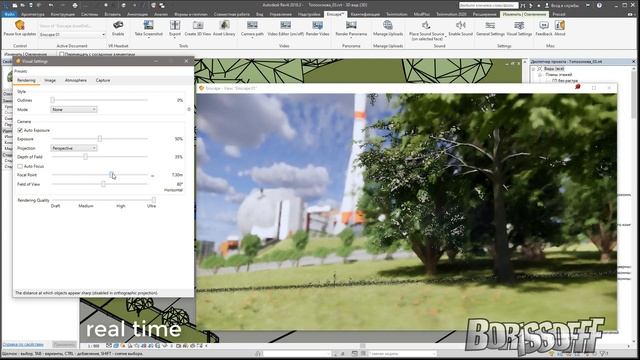Click the Feedback icon

(x=544, y=25)
